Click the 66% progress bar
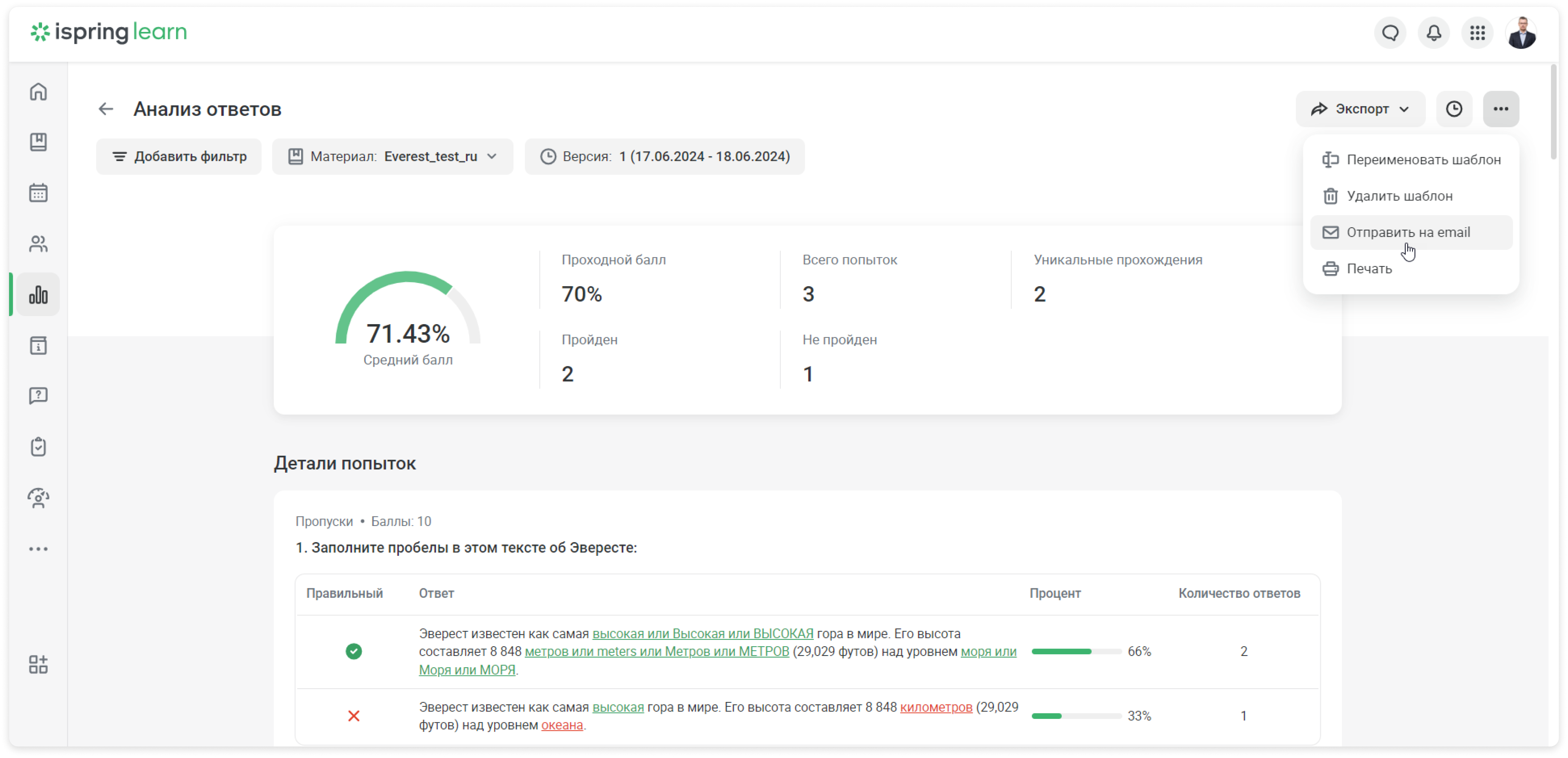Screen dimensions: 1568x758 [x=1076, y=652]
